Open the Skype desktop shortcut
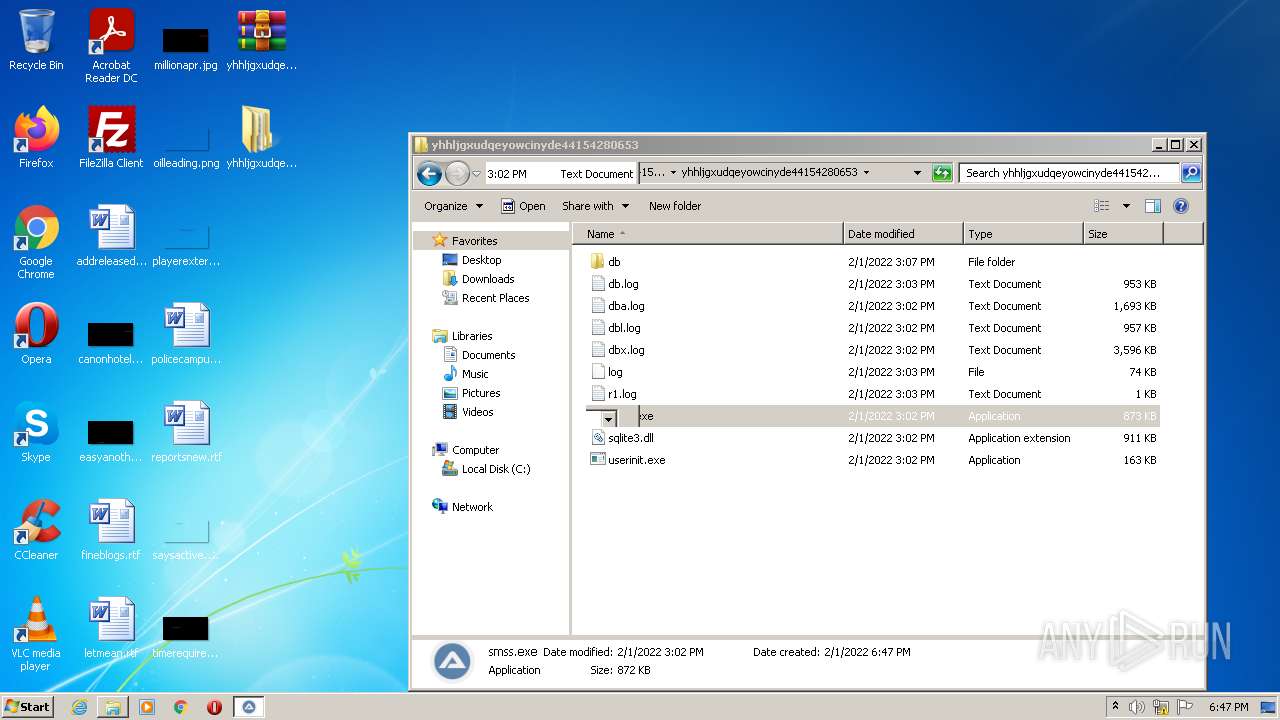The width and height of the screenshot is (1280, 720). 36,432
